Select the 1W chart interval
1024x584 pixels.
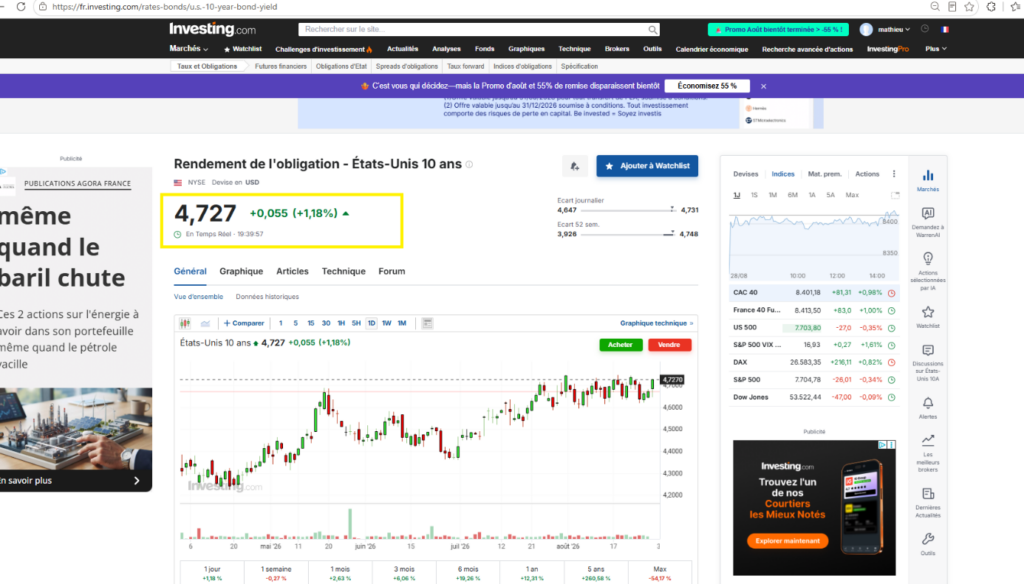(387, 323)
